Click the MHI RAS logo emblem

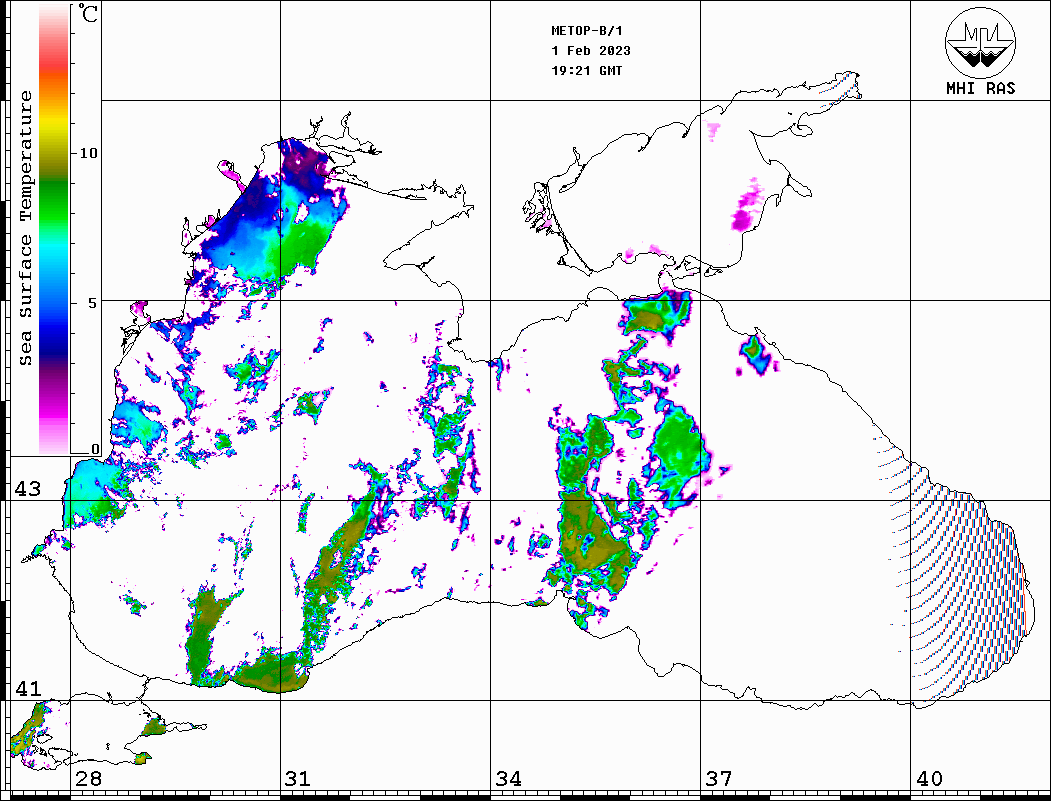(981, 42)
